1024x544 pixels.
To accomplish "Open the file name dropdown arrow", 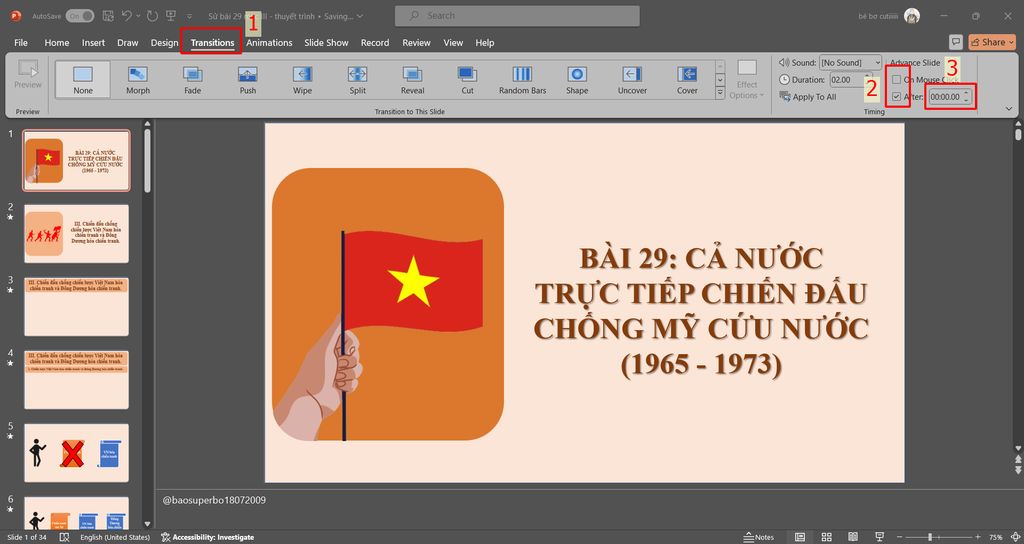I will click(360, 16).
